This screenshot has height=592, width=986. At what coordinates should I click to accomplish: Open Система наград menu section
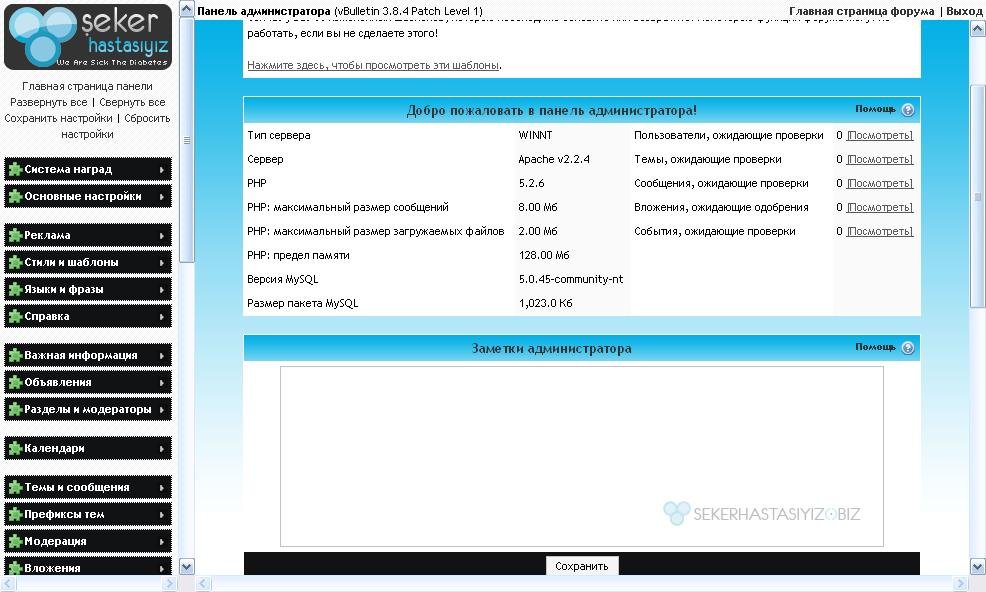(88, 169)
